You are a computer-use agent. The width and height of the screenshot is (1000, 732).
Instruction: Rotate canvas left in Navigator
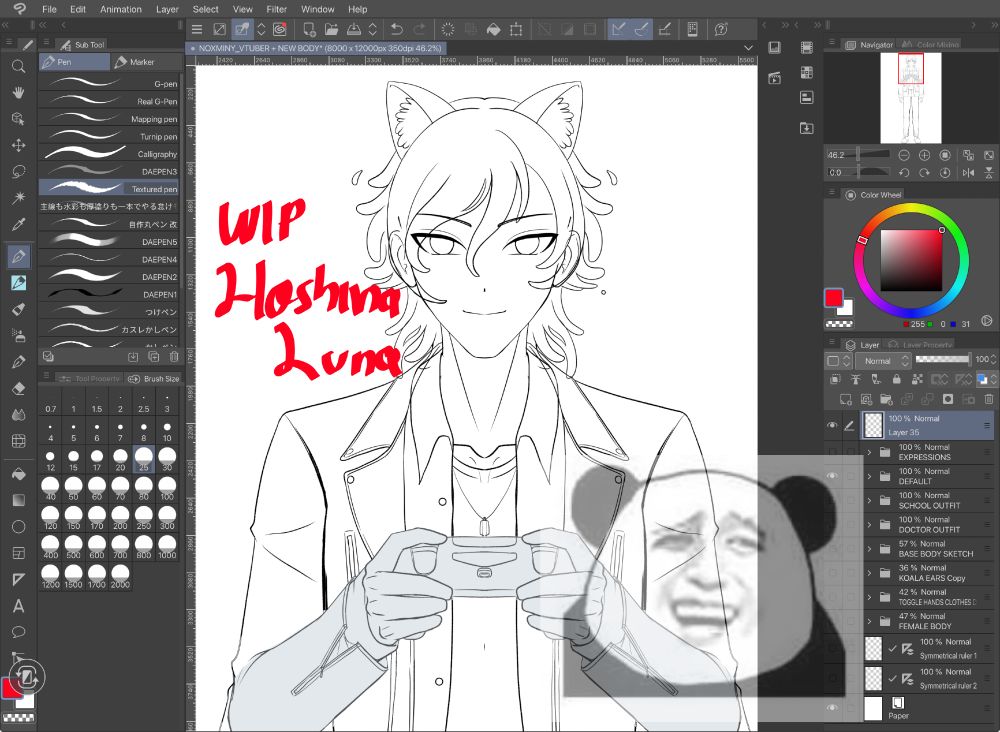pyautogui.click(x=904, y=172)
